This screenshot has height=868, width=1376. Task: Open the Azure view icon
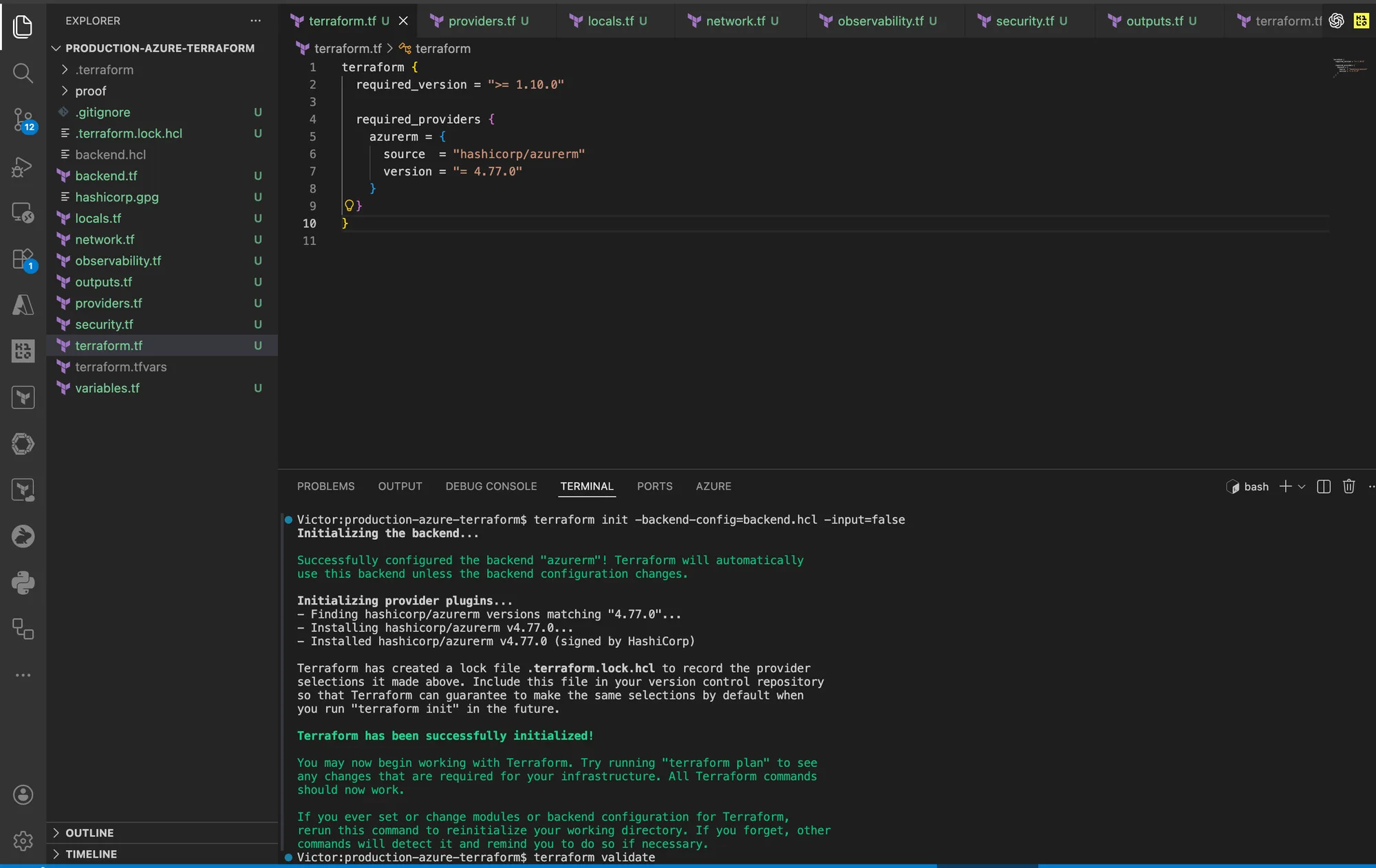pyautogui.click(x=23, y=305)
